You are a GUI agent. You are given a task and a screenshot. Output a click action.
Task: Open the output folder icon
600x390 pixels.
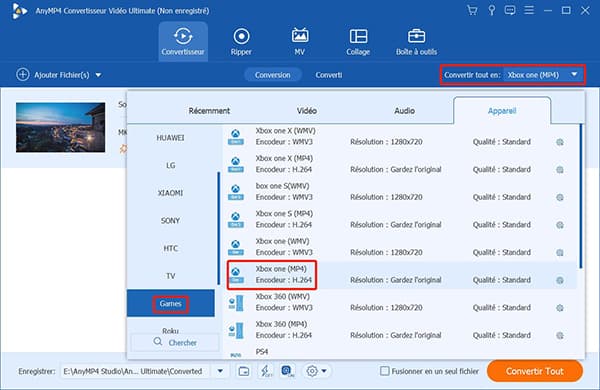(243, 371)
